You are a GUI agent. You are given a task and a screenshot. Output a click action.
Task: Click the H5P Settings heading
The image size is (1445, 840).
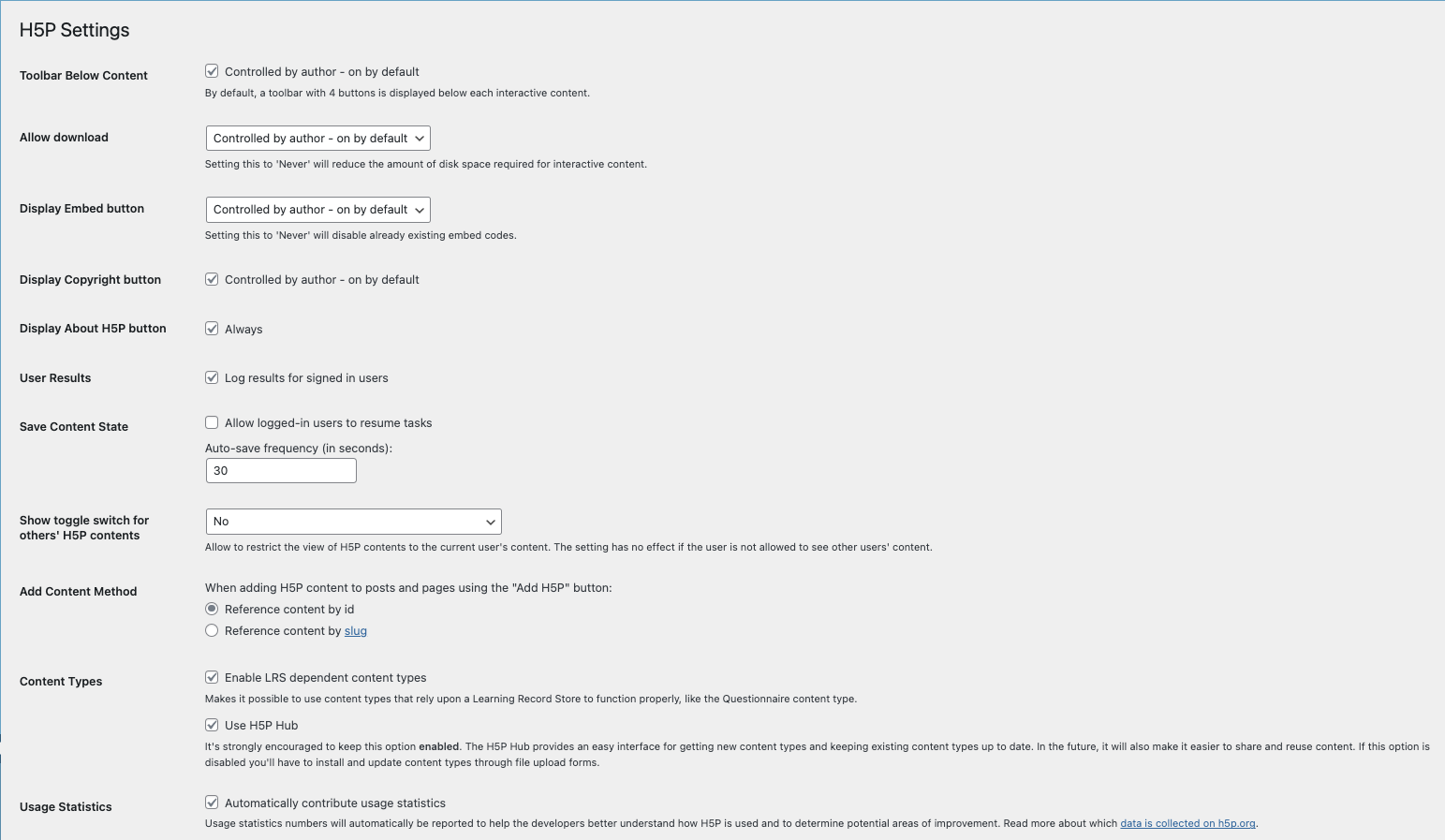click(75, 30)
